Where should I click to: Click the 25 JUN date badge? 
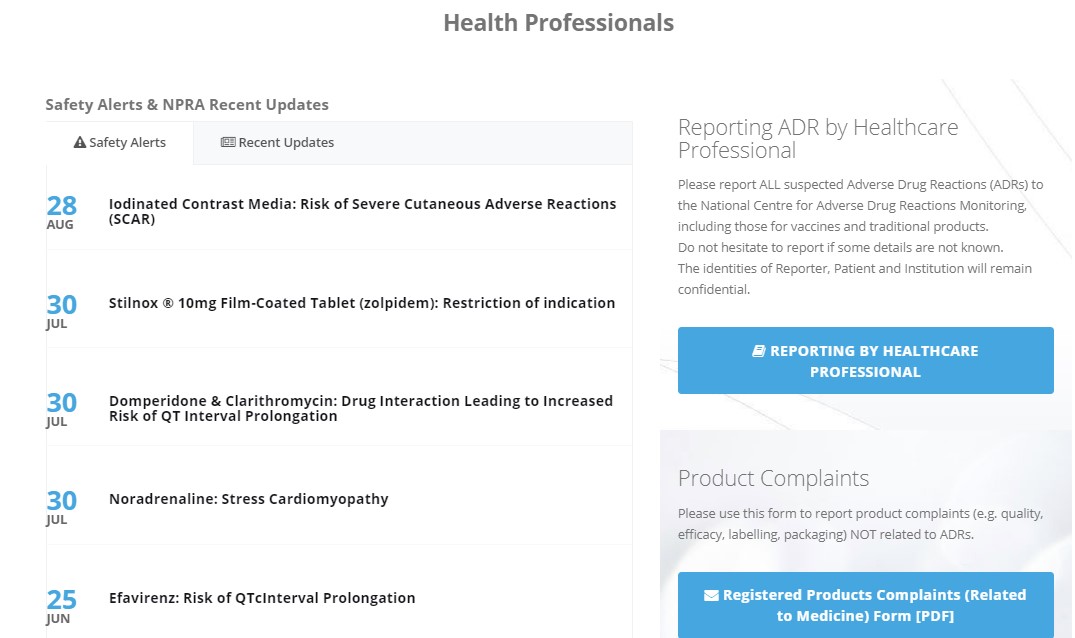(x=61, y=604)
